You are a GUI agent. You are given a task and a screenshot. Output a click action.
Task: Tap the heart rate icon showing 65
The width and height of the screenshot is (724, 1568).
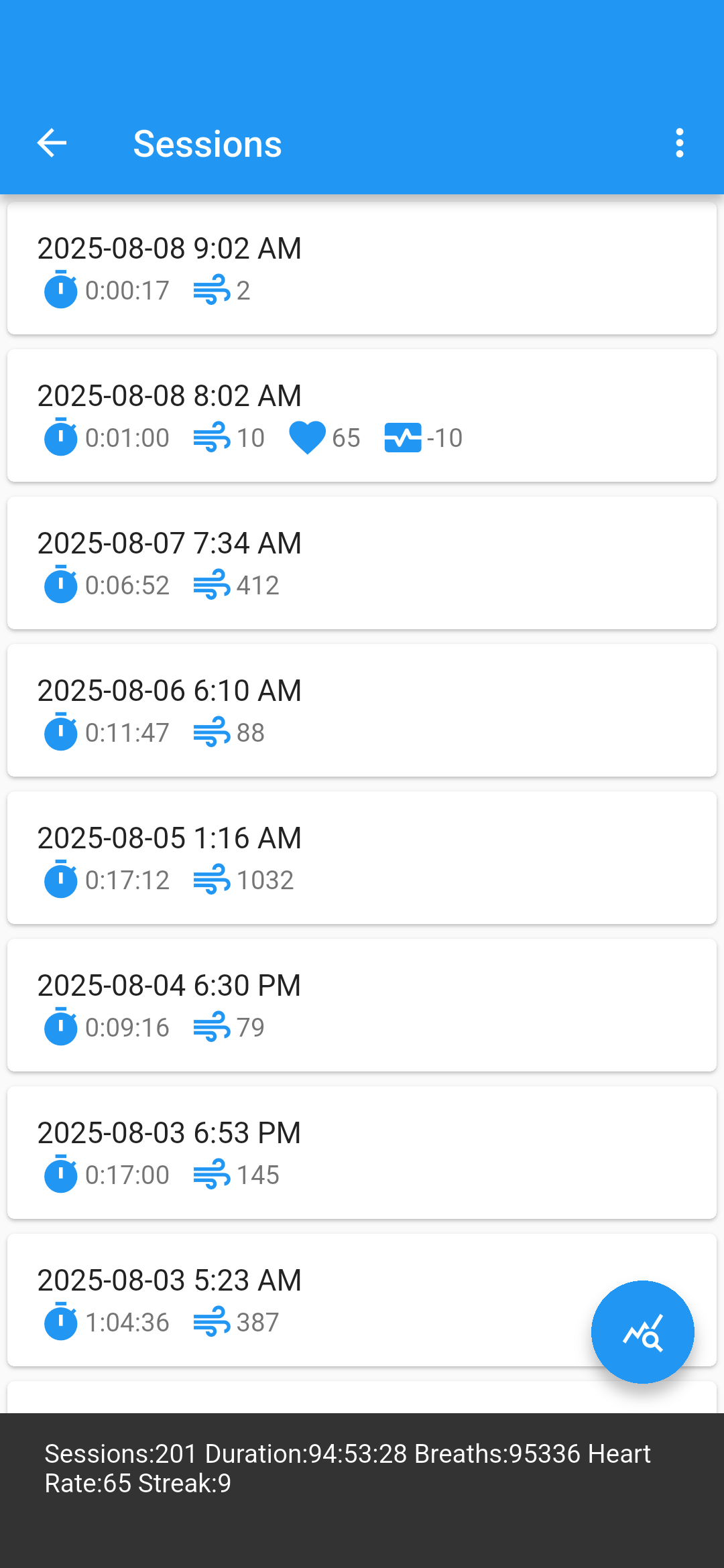(307, 438)
